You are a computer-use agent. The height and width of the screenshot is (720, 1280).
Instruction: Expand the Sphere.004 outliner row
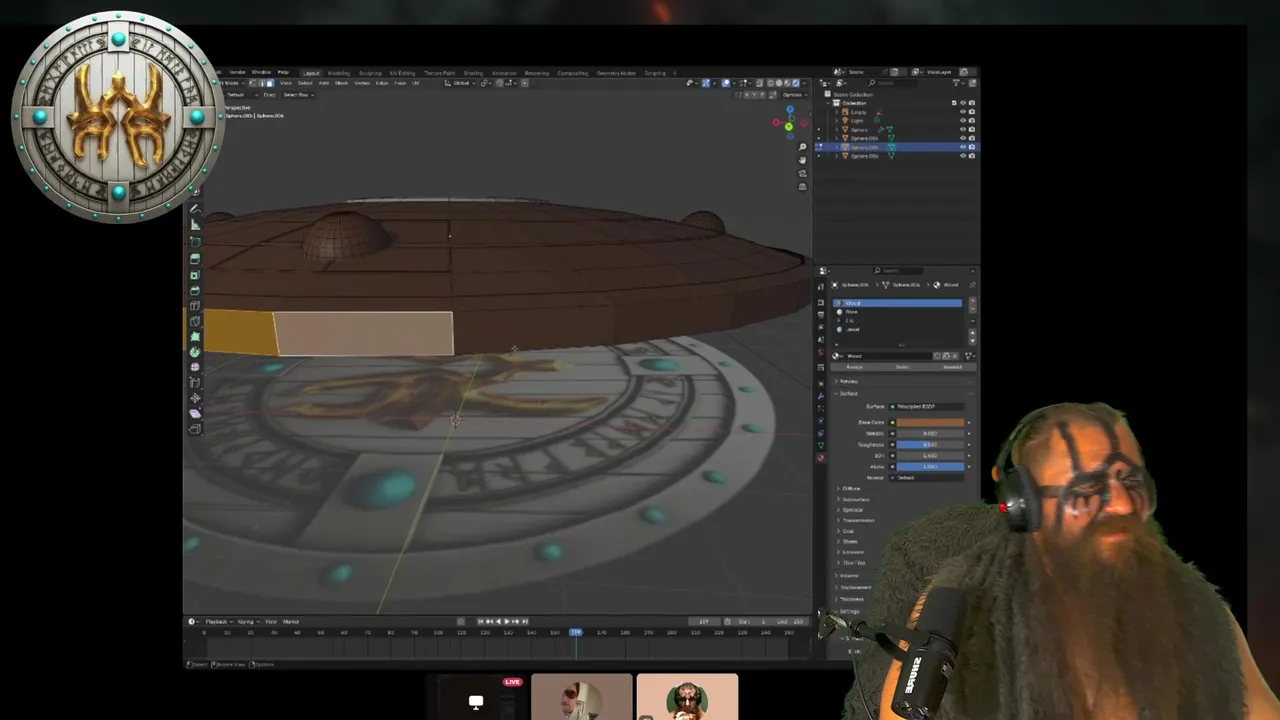coord(837,138)
